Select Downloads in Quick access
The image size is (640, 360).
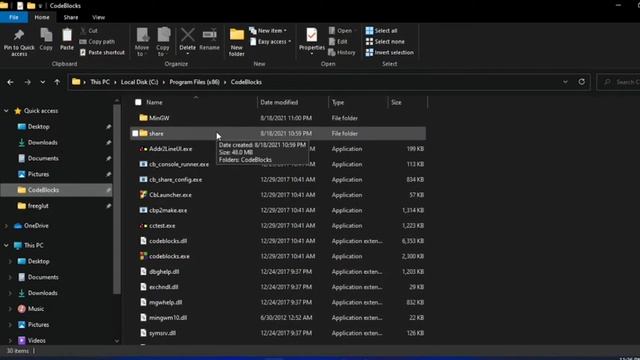[x=42, y=142]
